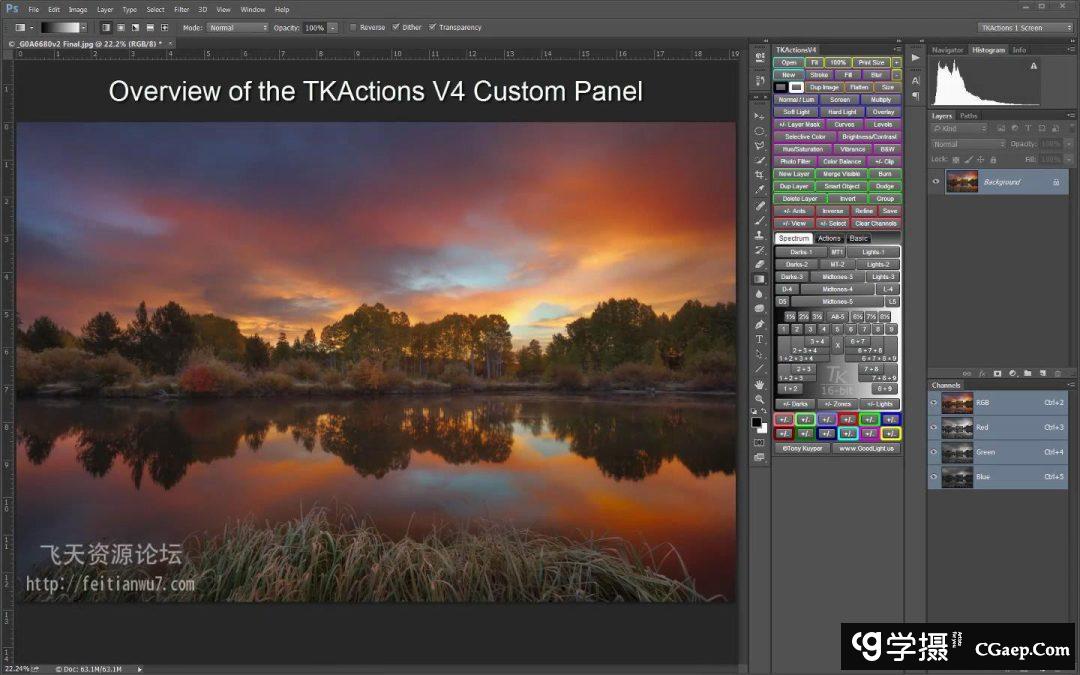The image size is (1080, 675).
Task: Toggle visibility of the Red channel
Action: 934,427
